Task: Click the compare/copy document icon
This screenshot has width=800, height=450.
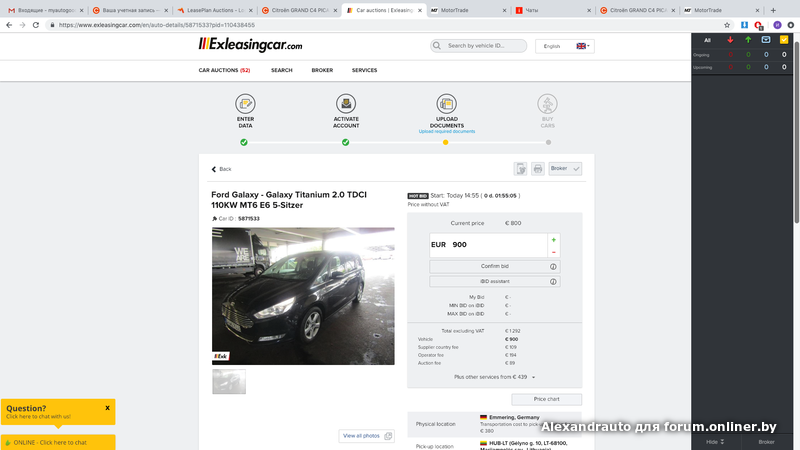Action: point(520,169)
